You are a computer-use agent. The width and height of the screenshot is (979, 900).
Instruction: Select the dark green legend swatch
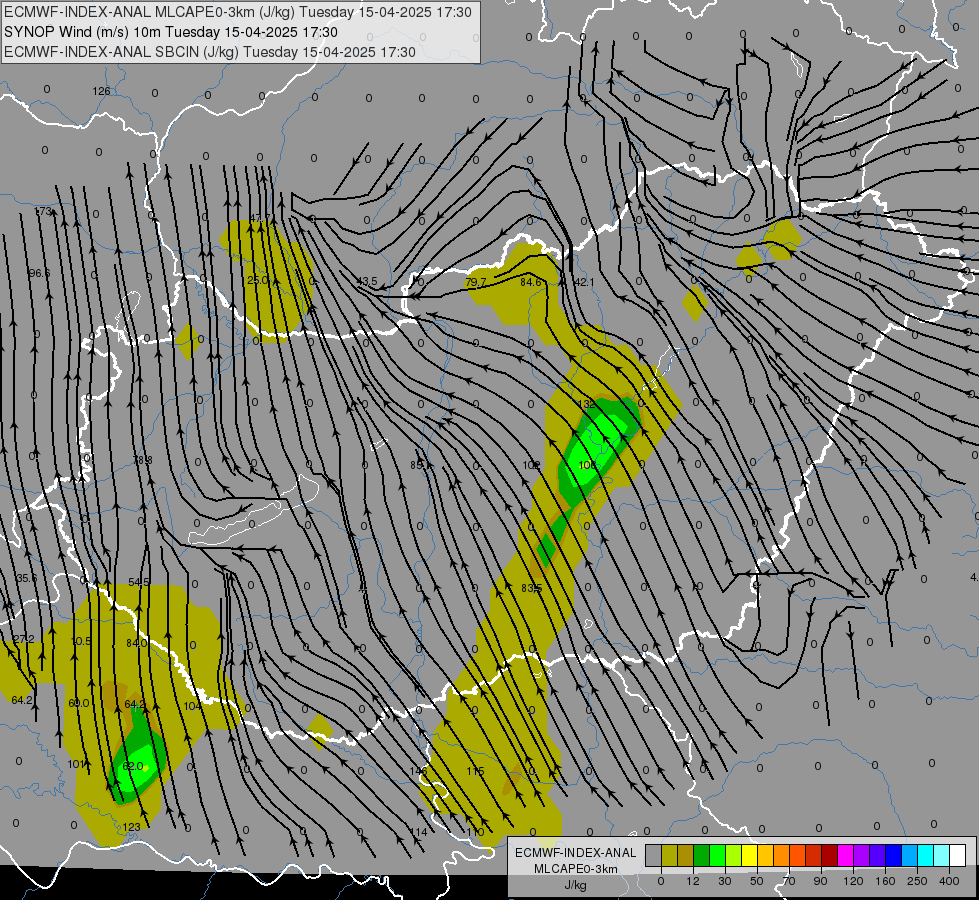coord(702,855)
